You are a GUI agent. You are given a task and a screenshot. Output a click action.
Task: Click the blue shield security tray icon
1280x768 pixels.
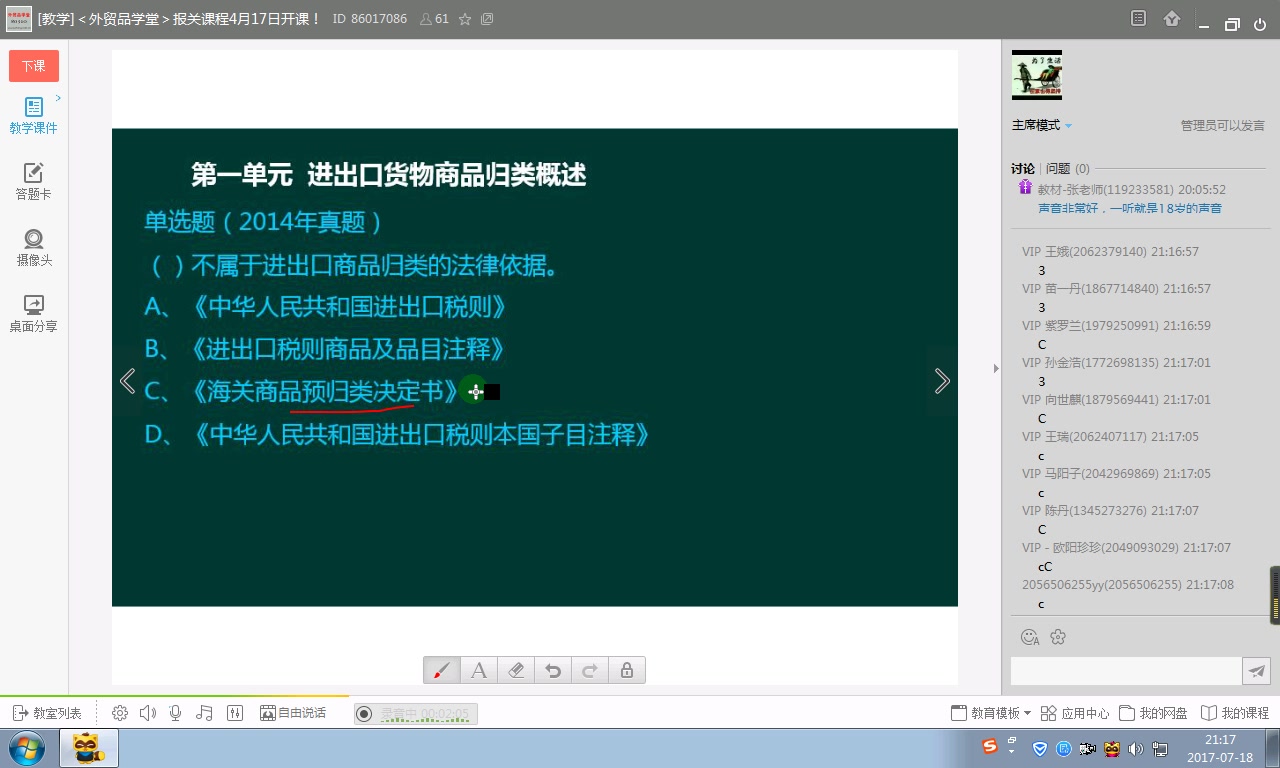click(x=1040, y=749)
